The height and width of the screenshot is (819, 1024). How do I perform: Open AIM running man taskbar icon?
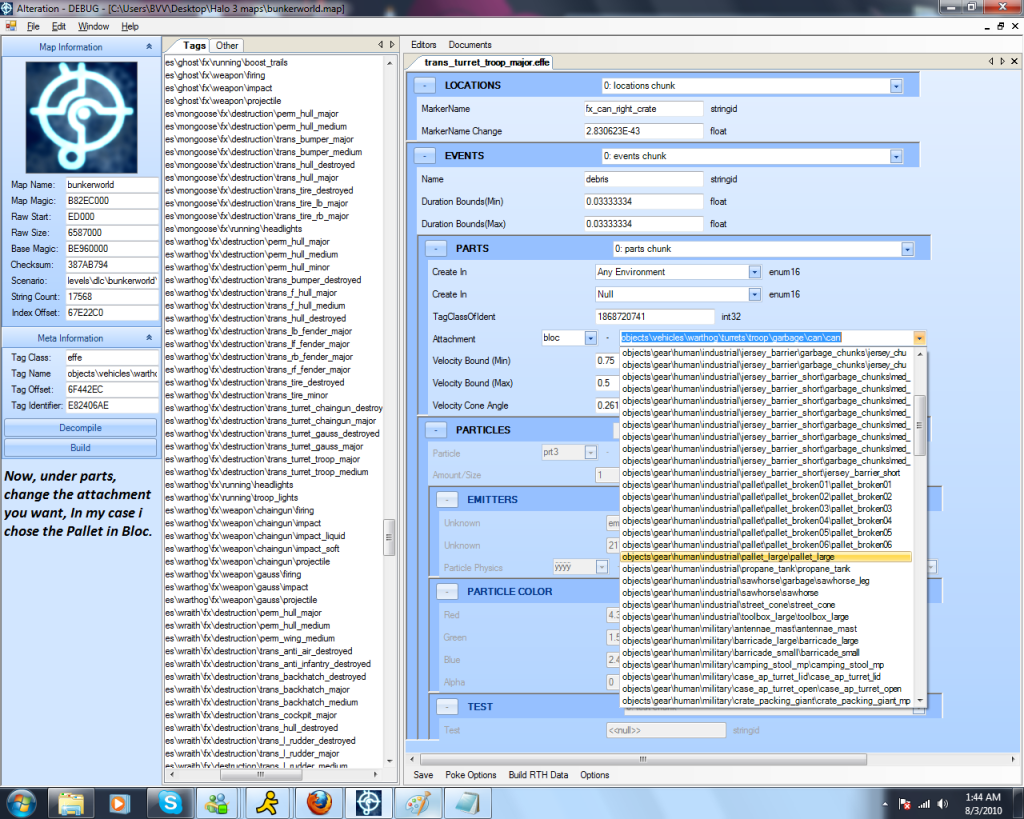click(267, 803)
